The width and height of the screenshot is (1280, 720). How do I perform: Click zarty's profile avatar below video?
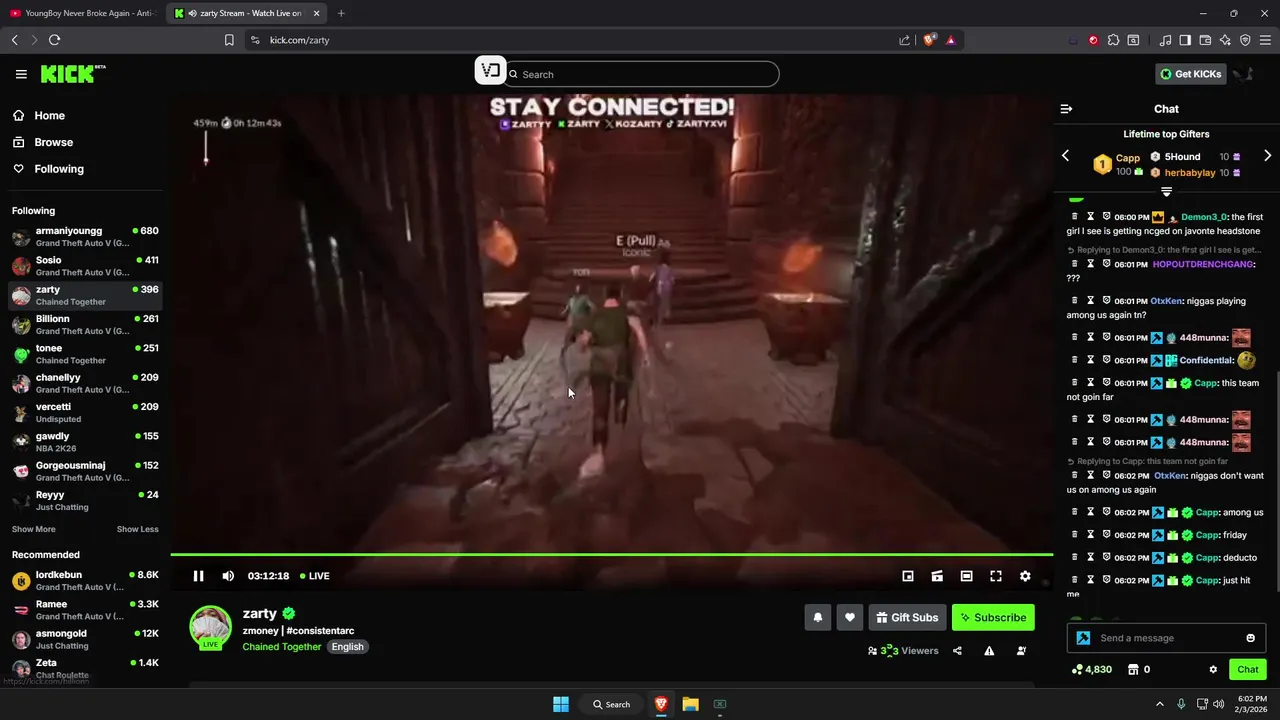[x=211, y=627]
